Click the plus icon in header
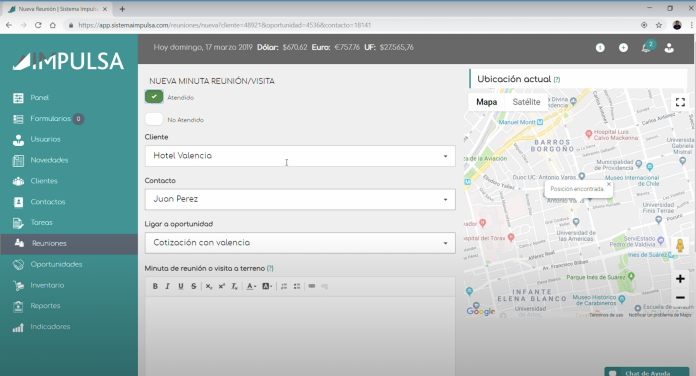696x376 pixels. pos(623,47)
